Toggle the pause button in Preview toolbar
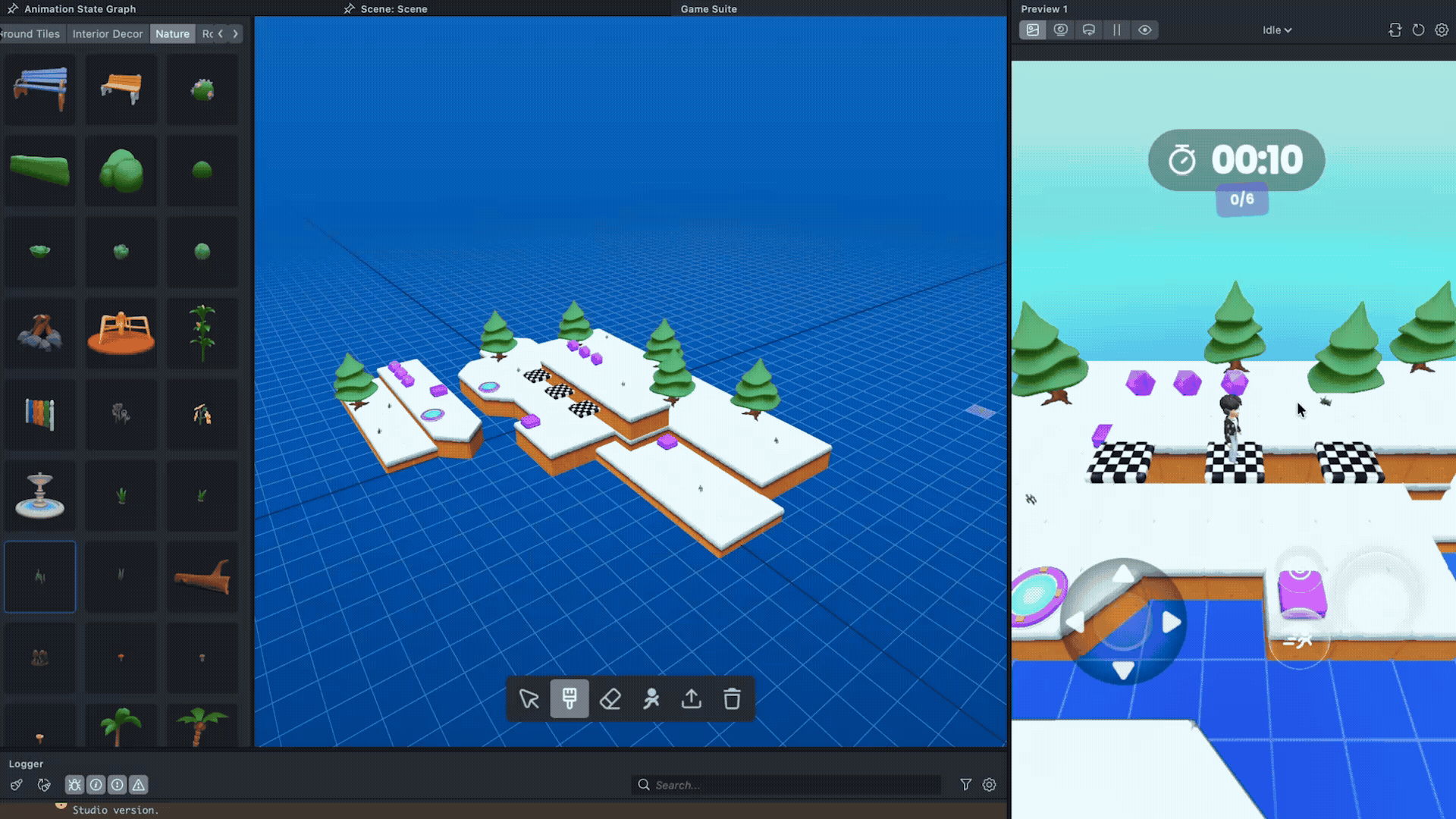1456x819 pixels. pos(1117,30)
